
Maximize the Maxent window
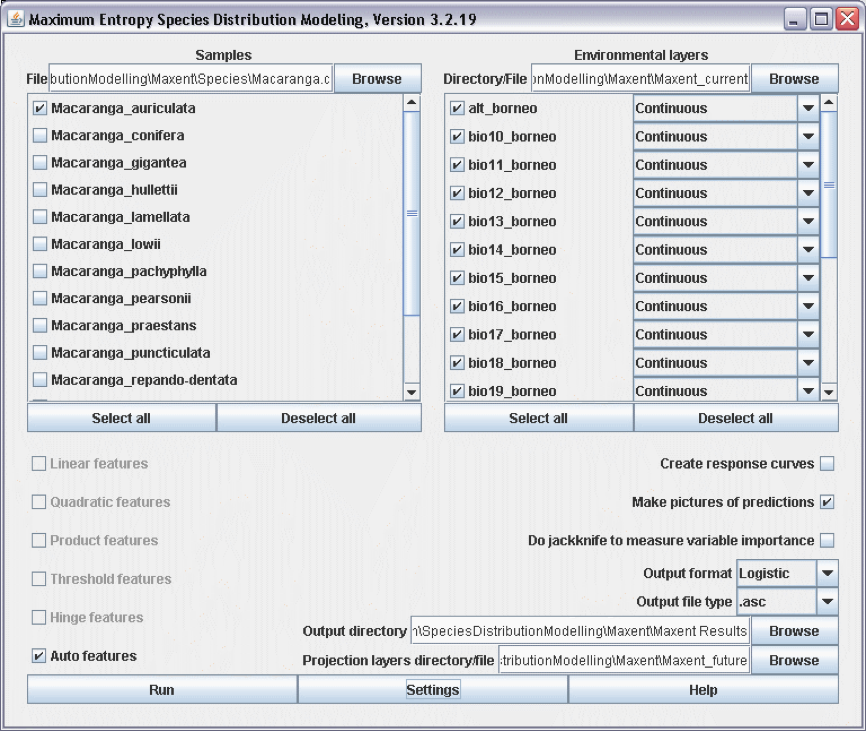click(x=821, y=19)
